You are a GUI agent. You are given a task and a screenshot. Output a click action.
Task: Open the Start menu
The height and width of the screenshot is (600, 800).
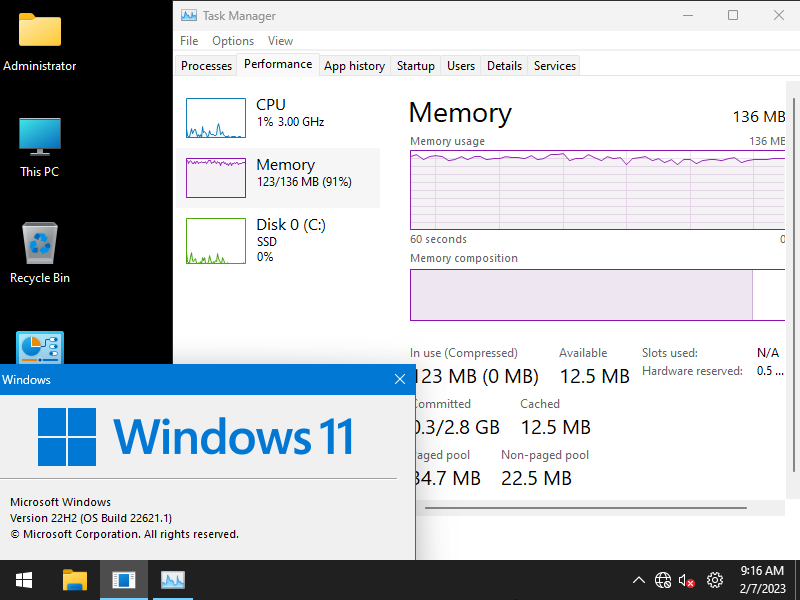[24, 580]
